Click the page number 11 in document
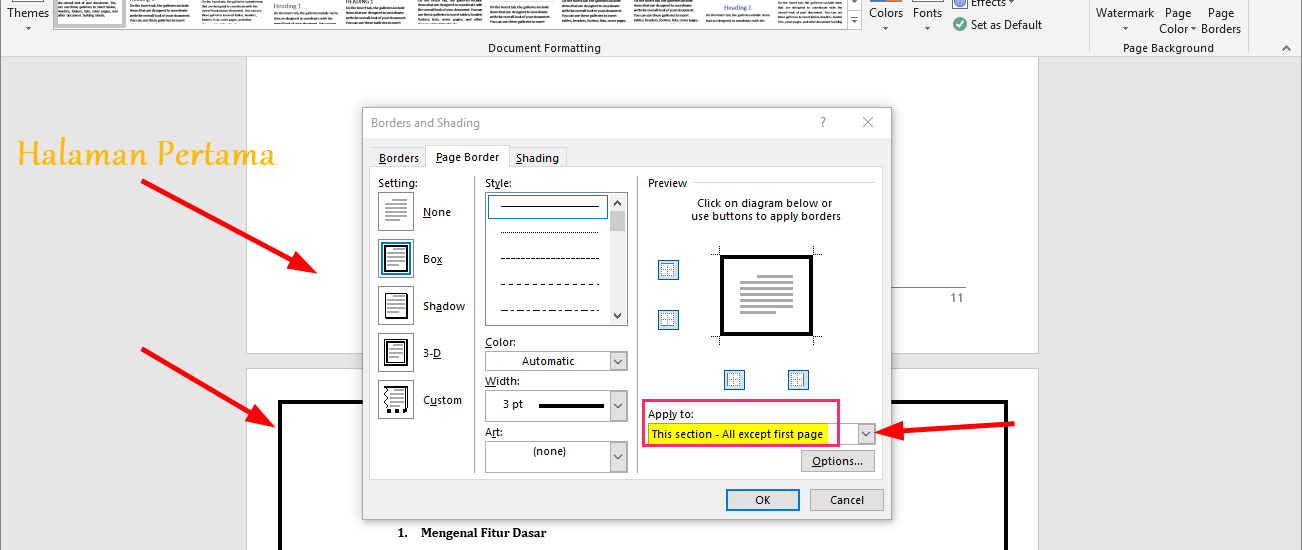Screen dimensions: 1302x550 pos(957,298)
